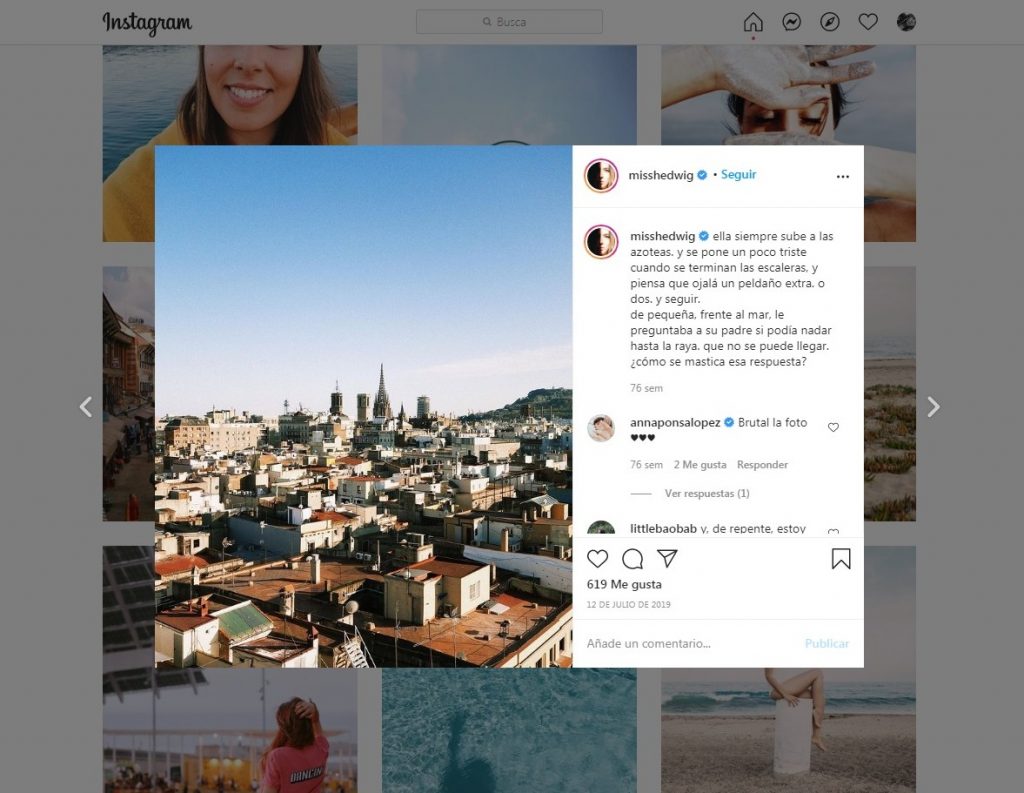
Task: Open activity feed heart icon in header
Action: pos(868,22)
